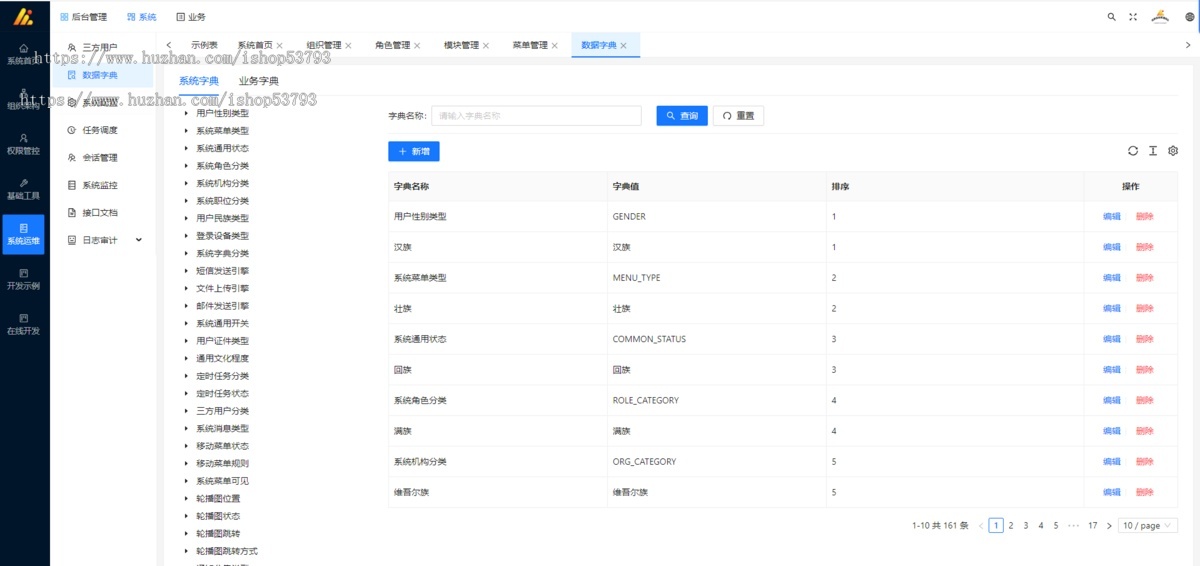Edit the 系统菜单类型 row
Viewport: 1200px width, 566px height.
coord(1112,278)
